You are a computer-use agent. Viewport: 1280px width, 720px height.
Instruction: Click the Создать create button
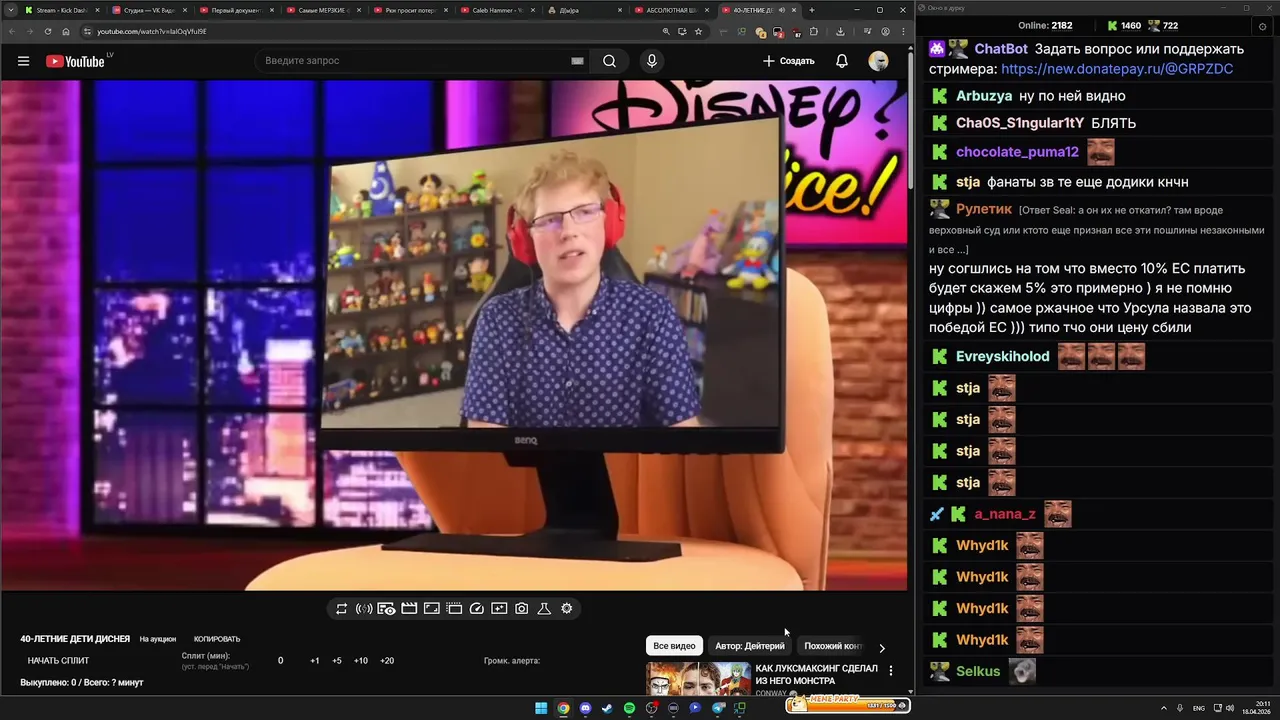click(789, 61)
